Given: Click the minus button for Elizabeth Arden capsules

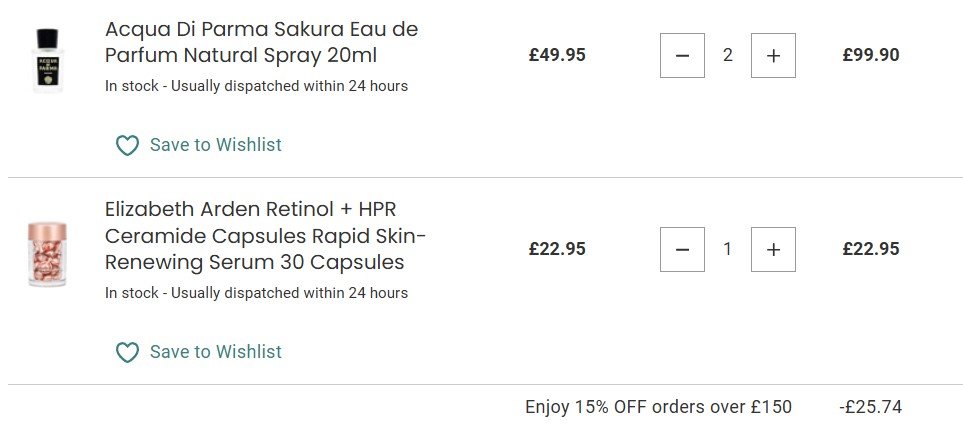Looking at the screenshot, I should pyautogui.click(x=682, y=250).
